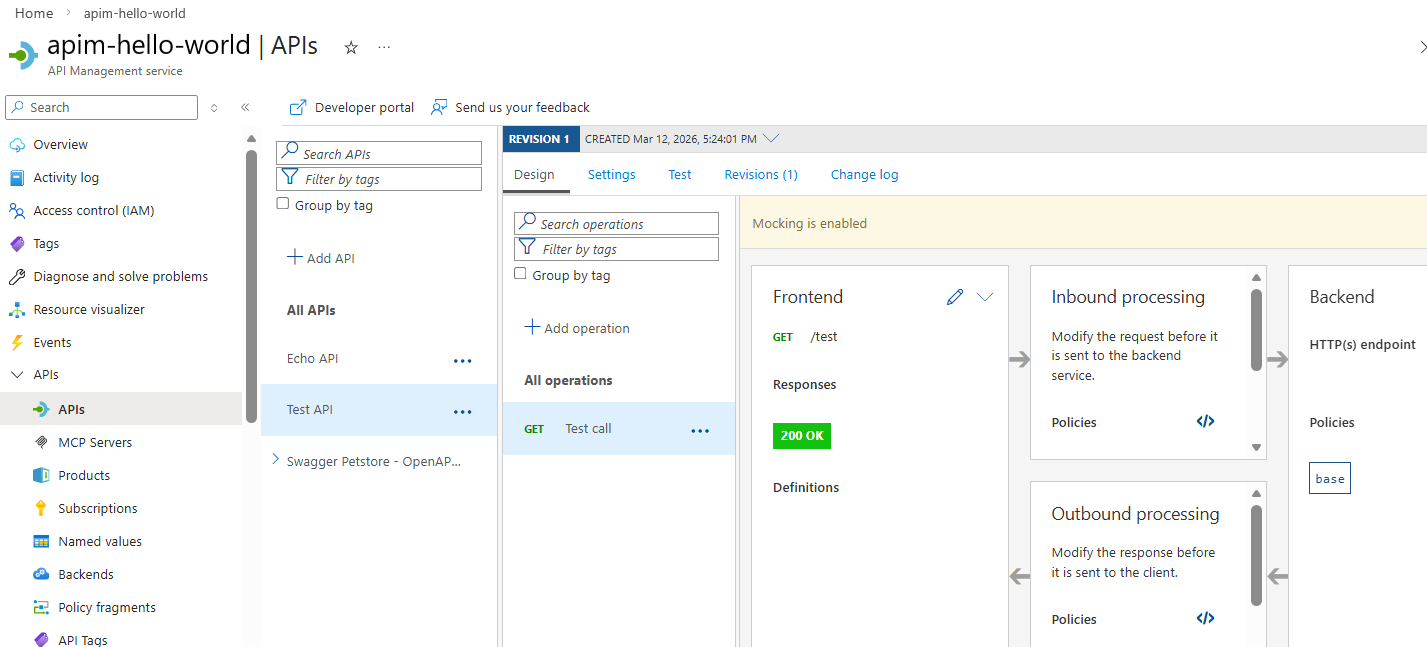Collapse the sidebar with double-chevron icon

pos(245,108)
